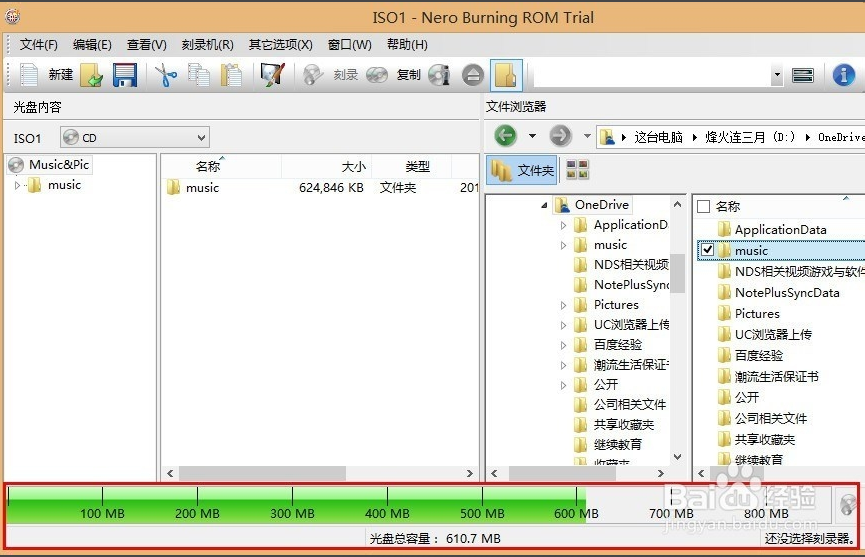865x557 pixels.
Task: Click the 文件夹 view button
Action: point(522,170)
